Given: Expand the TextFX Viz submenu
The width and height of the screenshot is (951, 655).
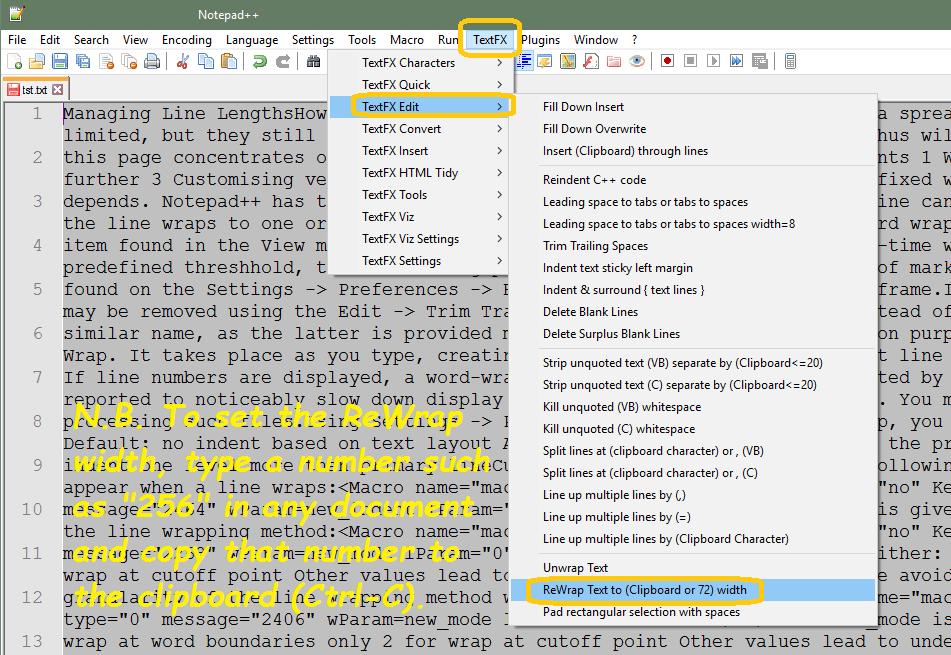Looking at the screenshot, I should pos(420,217).
